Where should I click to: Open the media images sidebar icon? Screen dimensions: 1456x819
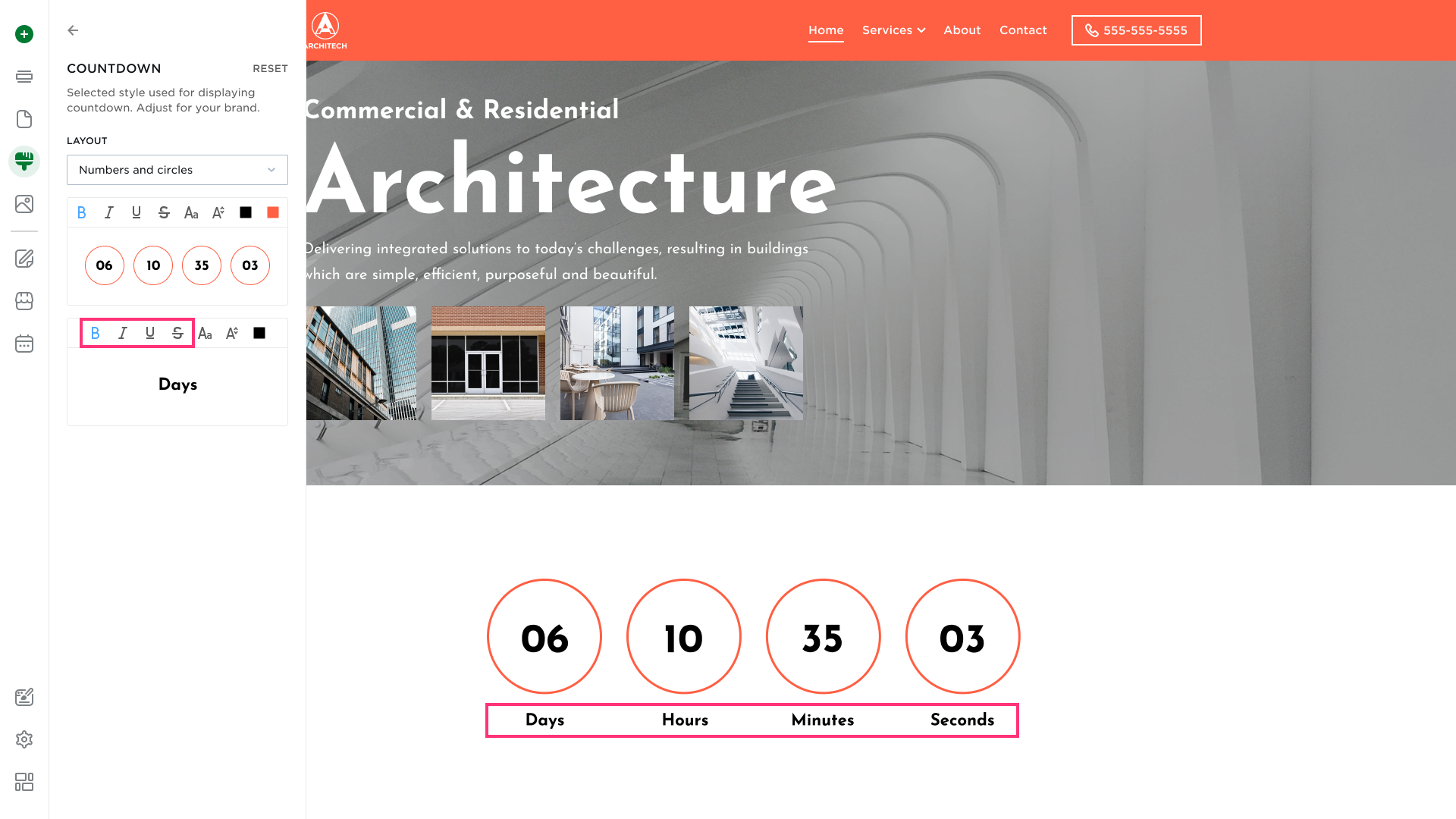(24, 204)
